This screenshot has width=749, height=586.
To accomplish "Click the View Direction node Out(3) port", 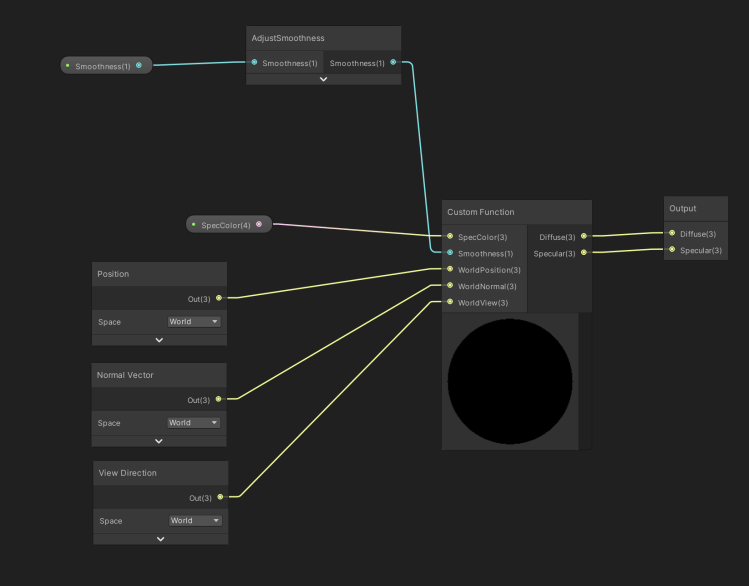I will point(219,497).
